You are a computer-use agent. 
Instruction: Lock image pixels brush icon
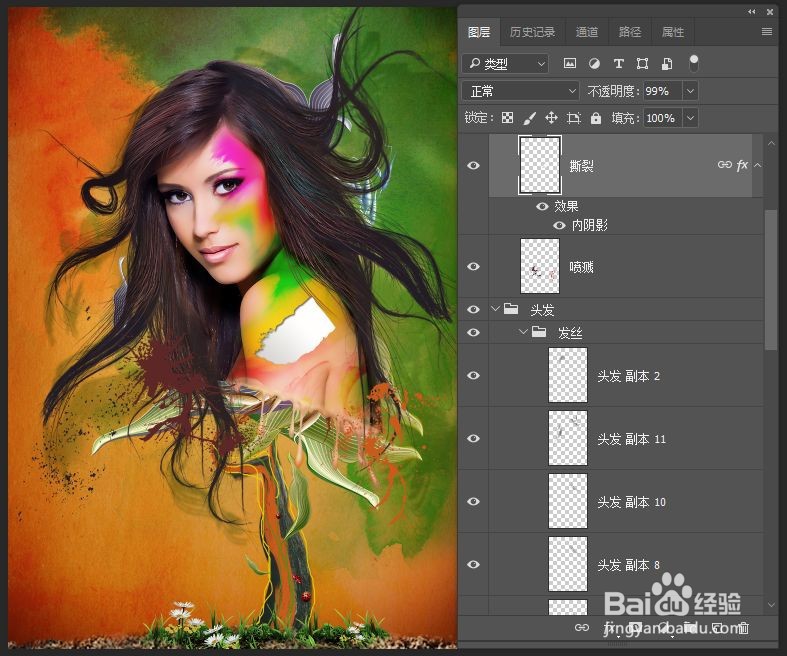[530, 118]
